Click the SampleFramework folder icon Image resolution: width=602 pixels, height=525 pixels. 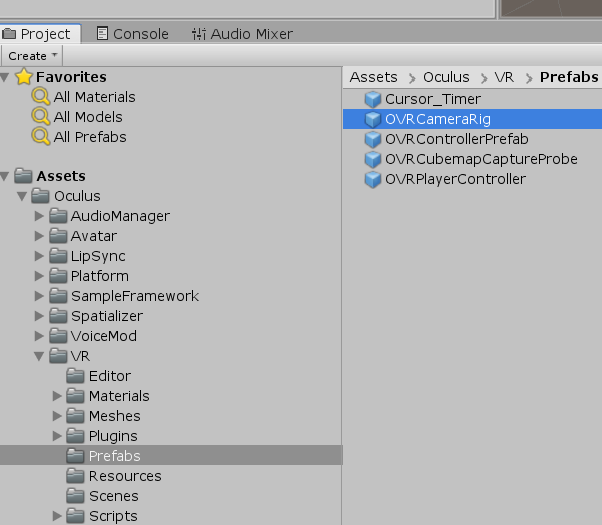58,296
